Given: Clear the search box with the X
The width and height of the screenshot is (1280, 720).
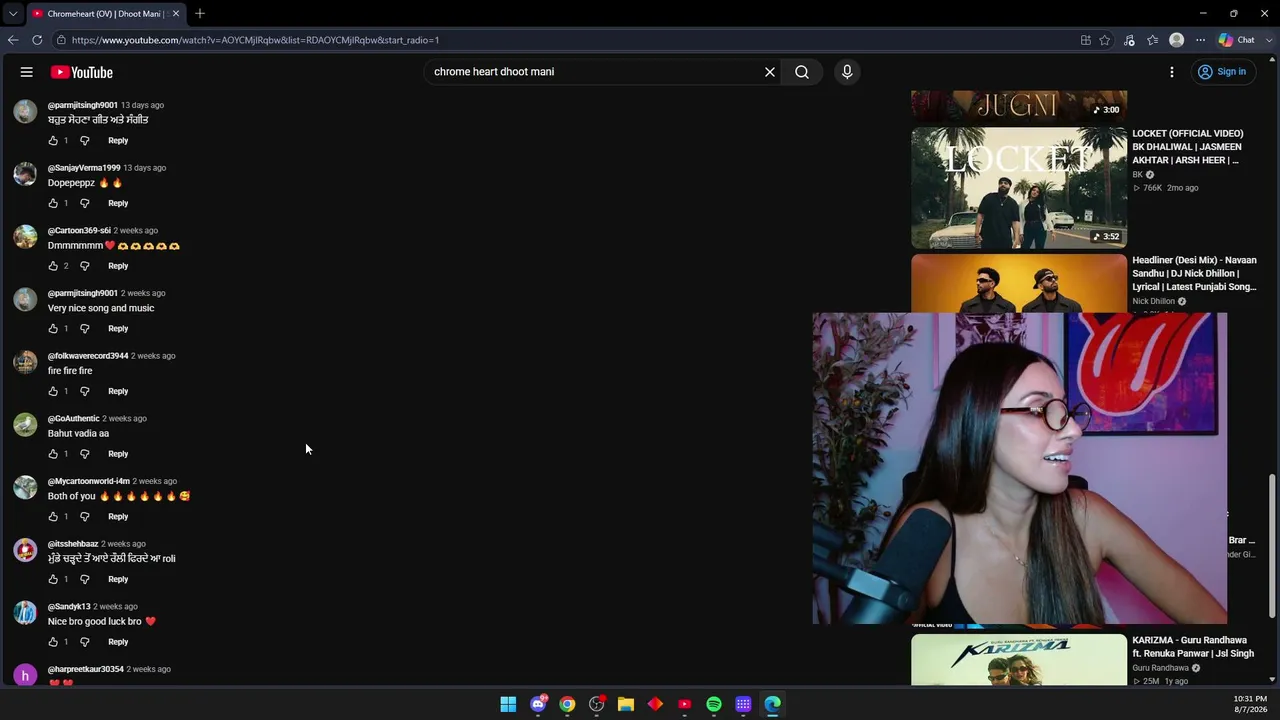Looking at the screenshot, I should [770, 72].
